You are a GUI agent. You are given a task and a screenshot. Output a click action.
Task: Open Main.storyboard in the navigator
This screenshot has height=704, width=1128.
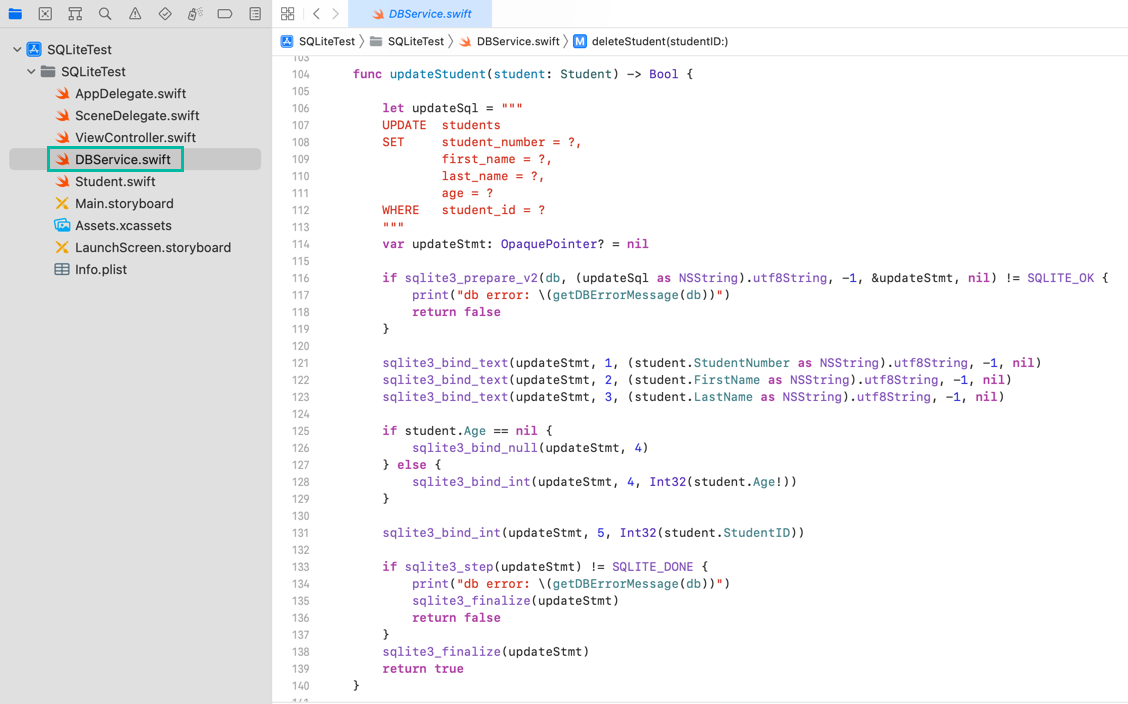tap(124, 204)
